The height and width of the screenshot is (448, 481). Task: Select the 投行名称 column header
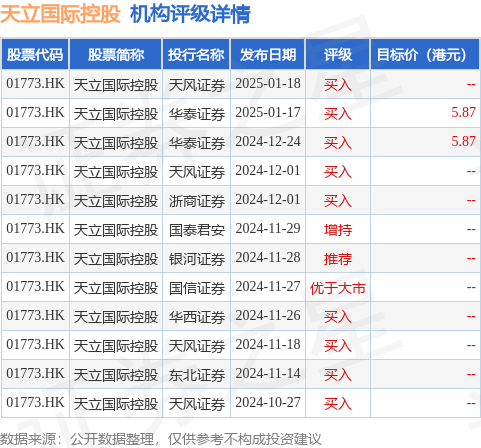tap(196, 54)
